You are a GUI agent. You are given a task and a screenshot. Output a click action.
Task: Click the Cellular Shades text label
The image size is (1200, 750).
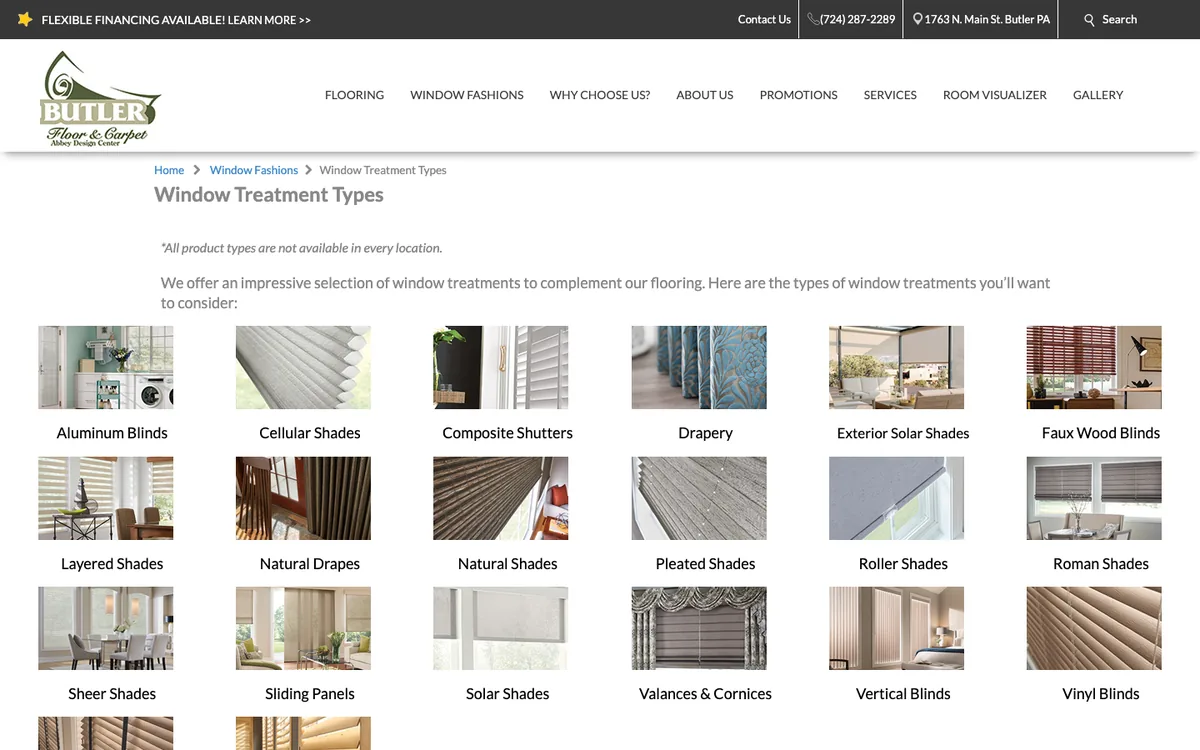pos(310,433)
